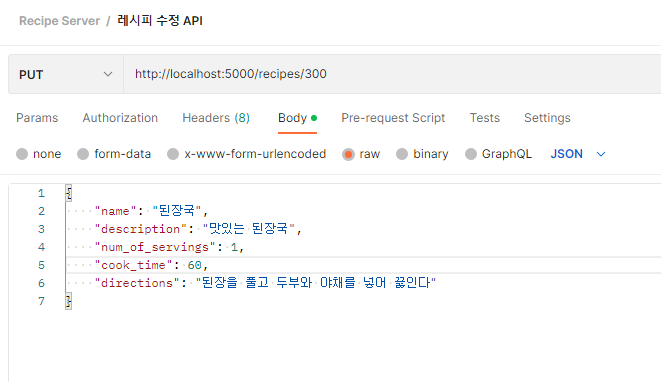Select the none body type
Viewport: 661px width, 382px height.
tap(39, 154)
